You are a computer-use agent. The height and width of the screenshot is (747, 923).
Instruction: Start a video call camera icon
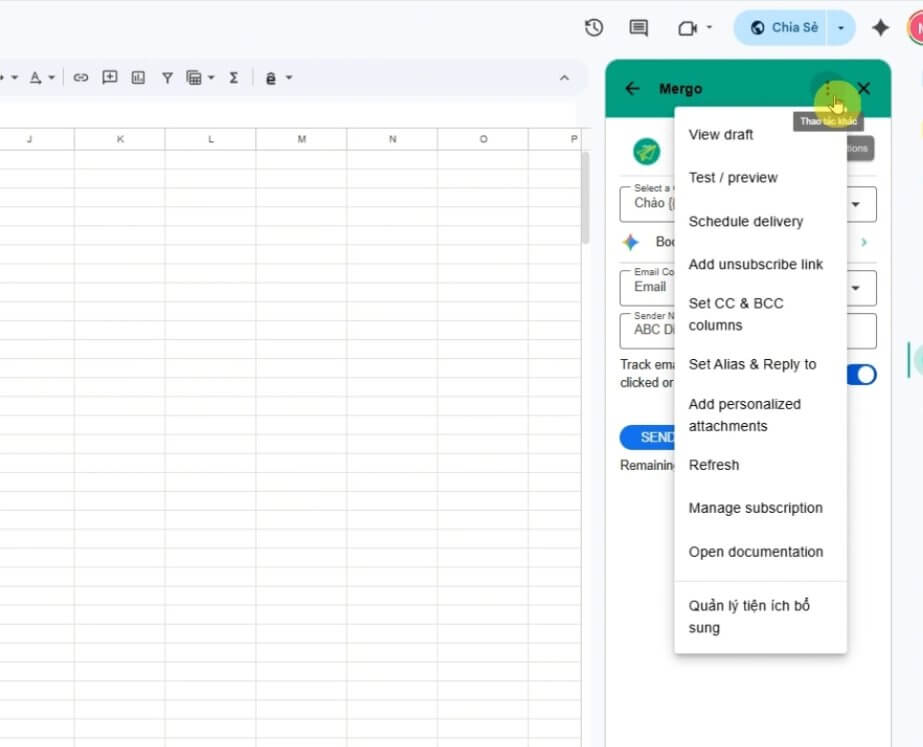tap(687, 28)
